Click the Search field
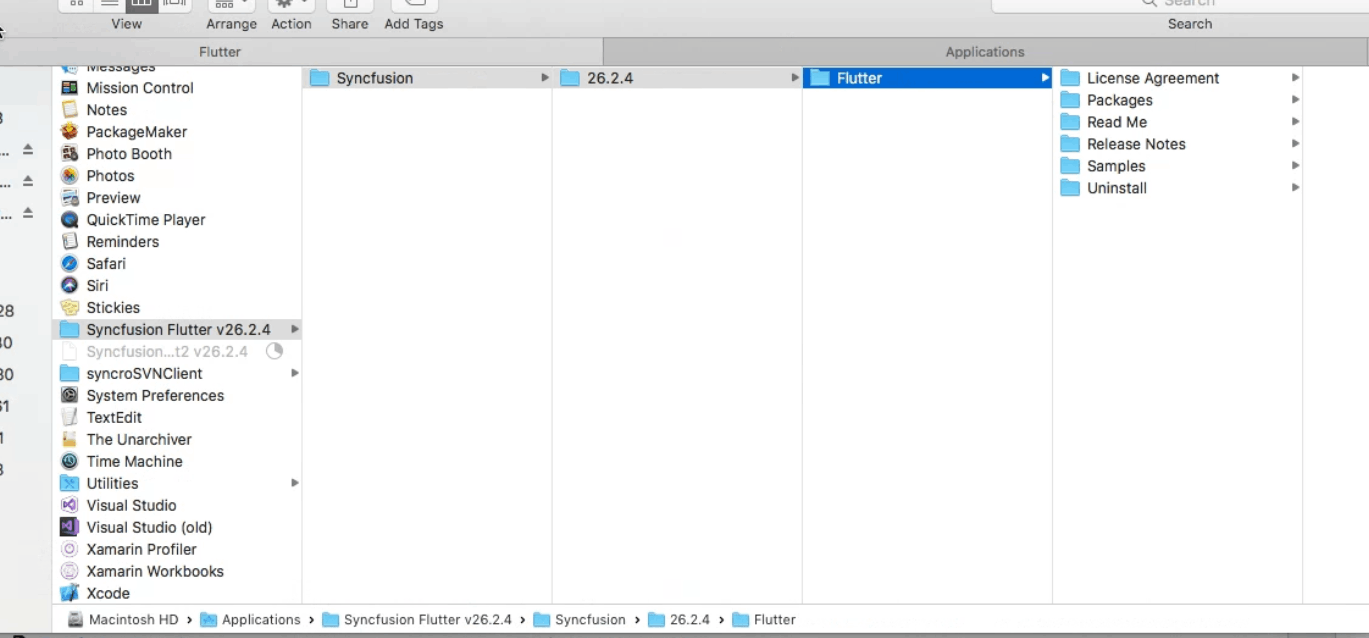Screen dimensions: 1369x638 [x=1180, y=5]
